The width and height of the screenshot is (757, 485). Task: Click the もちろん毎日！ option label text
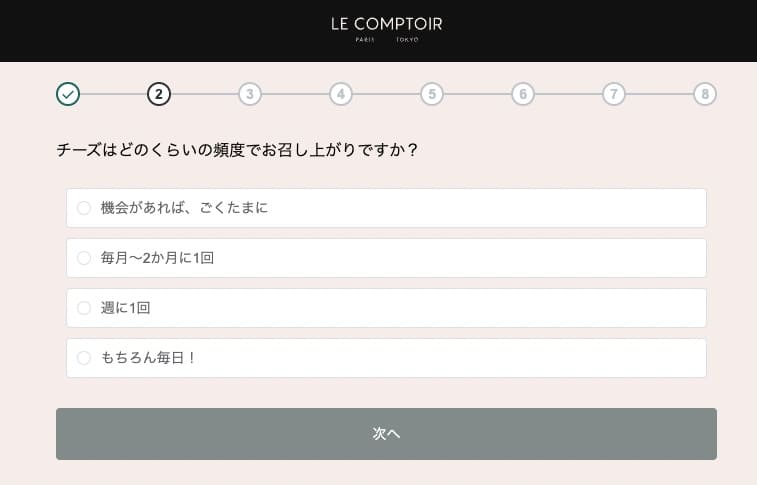148,358
